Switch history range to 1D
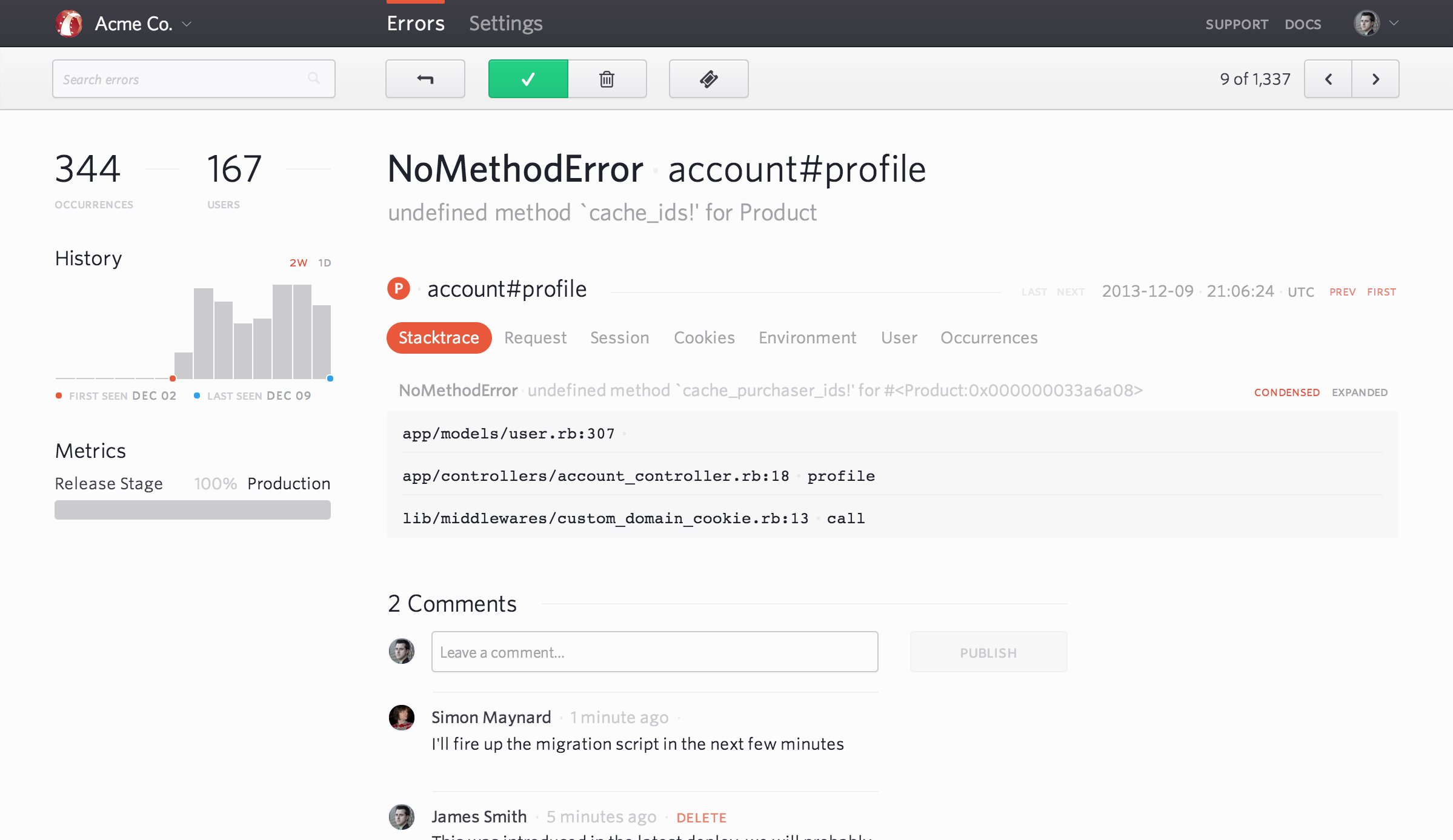Image resolution: width=1453 pixels, height=840 pixels. (325, 263)
